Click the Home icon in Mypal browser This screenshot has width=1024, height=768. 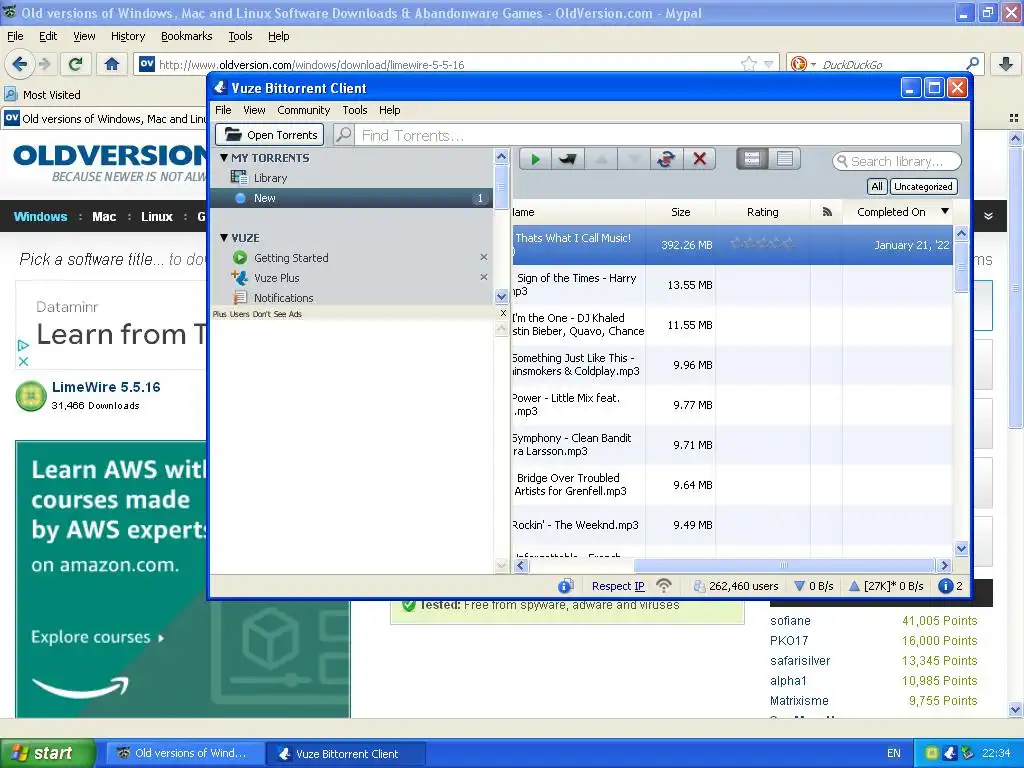[x=112, y=64]
